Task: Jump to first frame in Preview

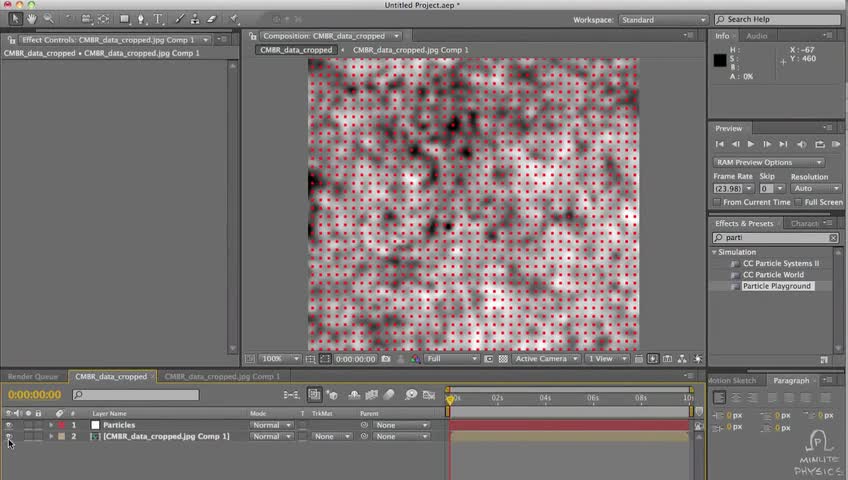Action: (x=720, y=144)
